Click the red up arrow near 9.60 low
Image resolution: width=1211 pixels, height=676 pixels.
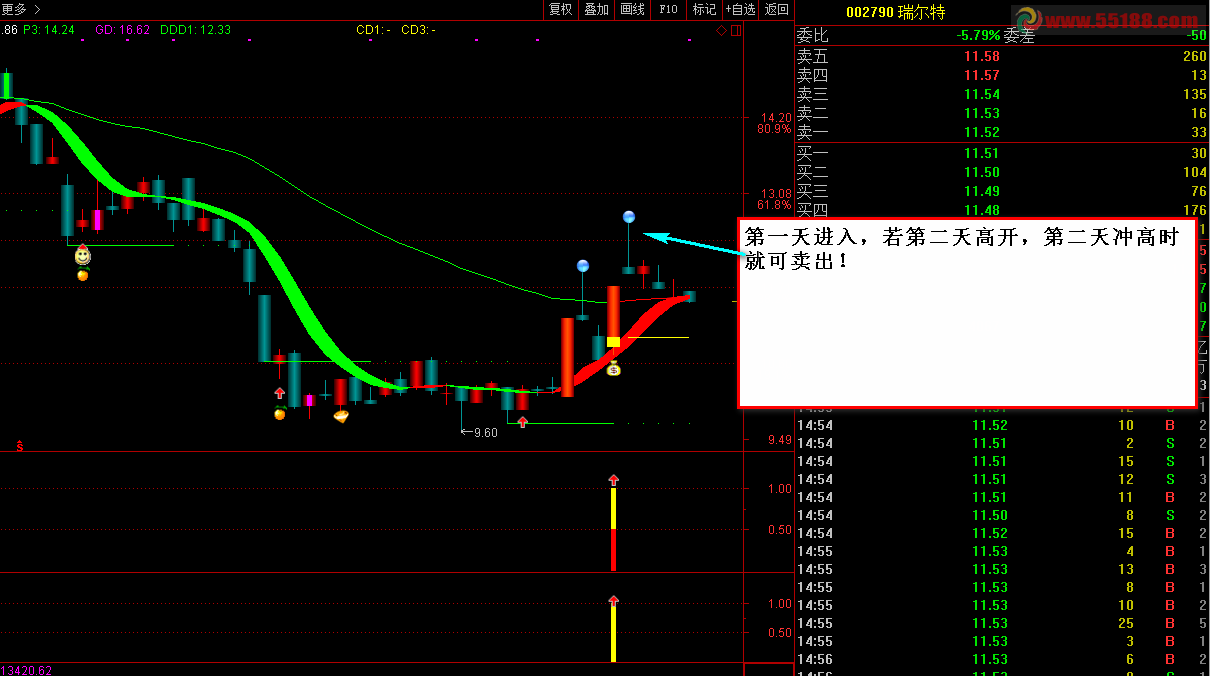click(x=522, y=422)
